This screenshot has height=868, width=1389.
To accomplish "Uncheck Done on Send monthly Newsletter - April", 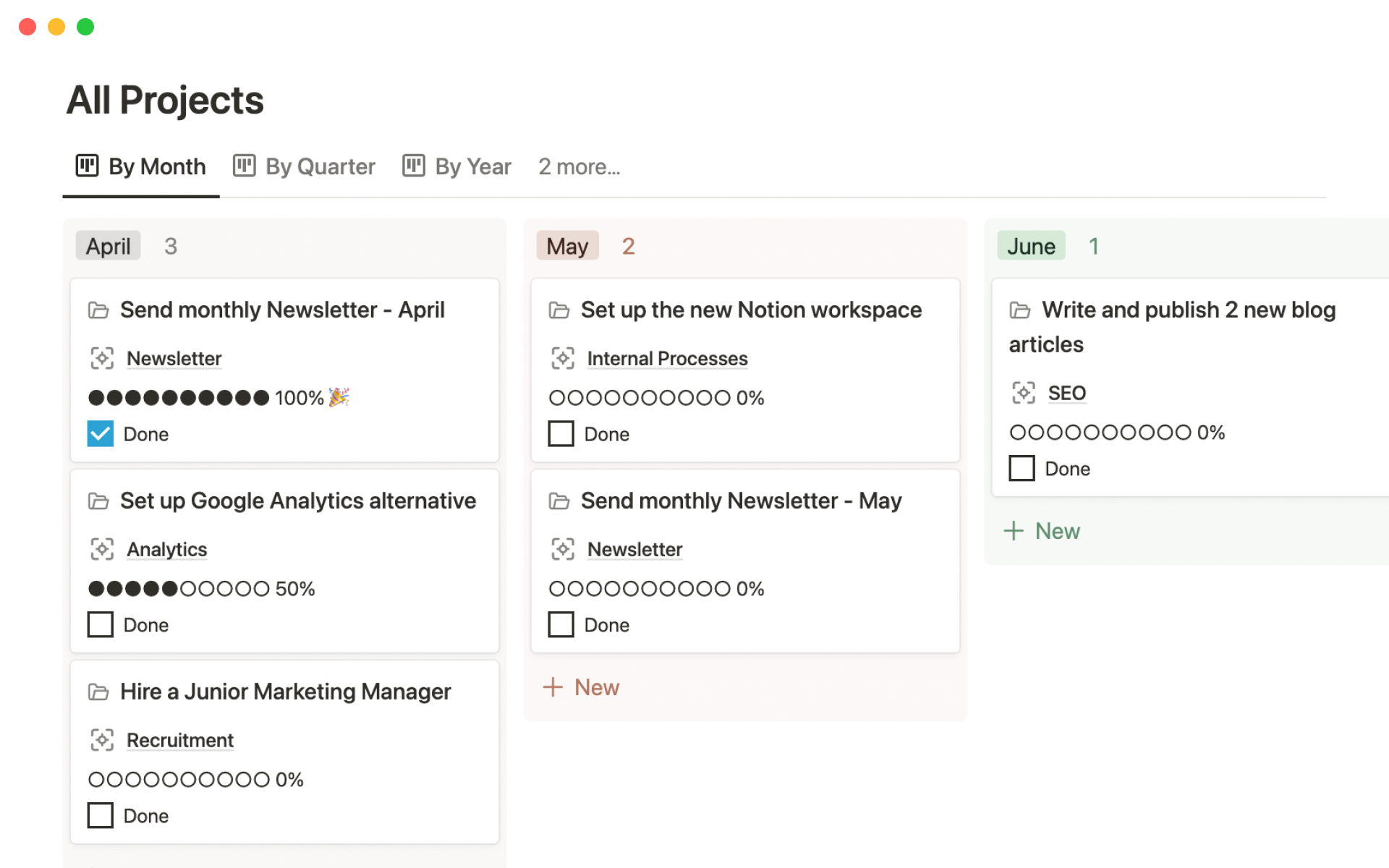I will point(100,433).
